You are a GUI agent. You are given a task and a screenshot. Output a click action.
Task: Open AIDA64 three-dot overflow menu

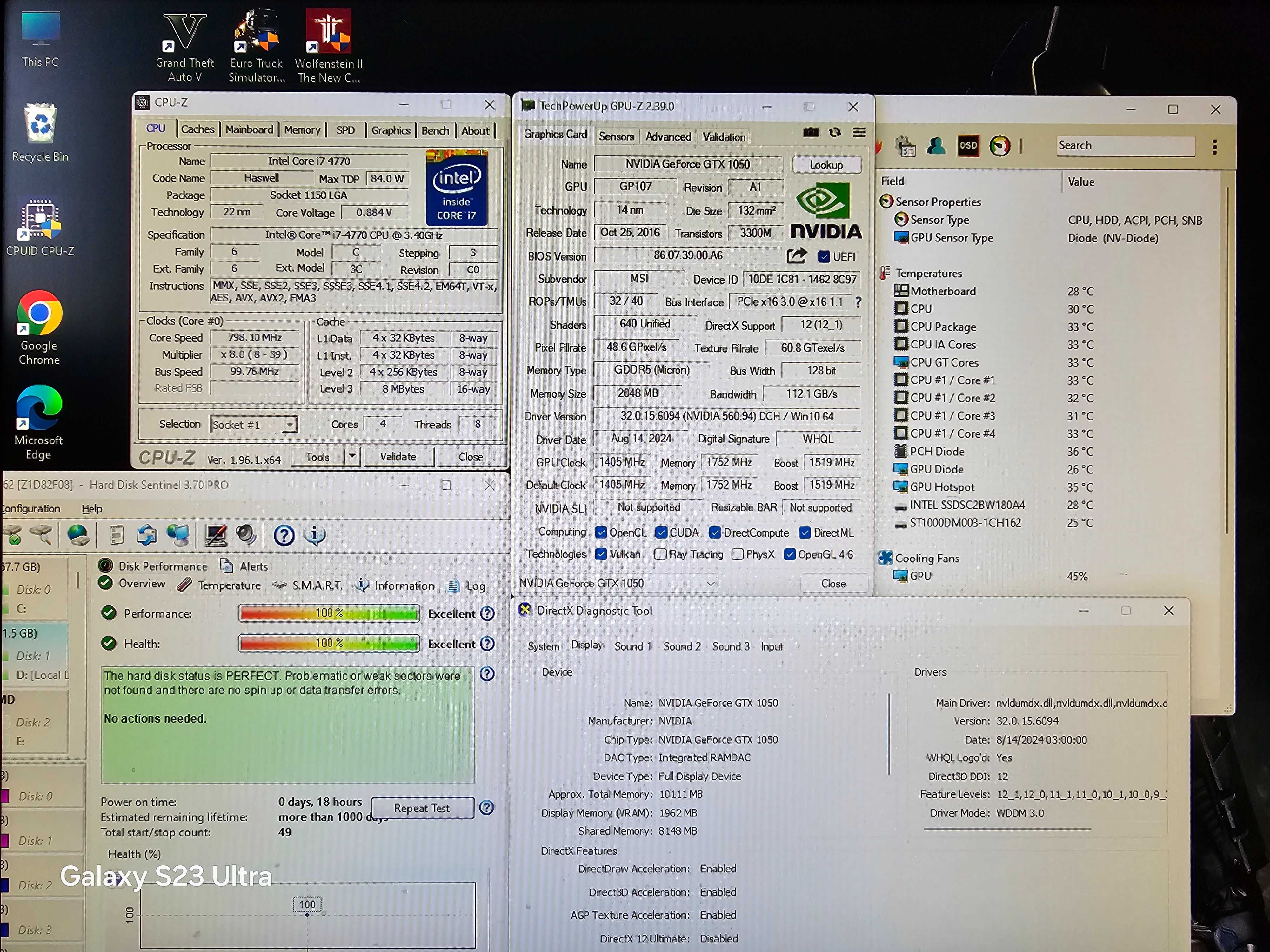(1215, 147)
